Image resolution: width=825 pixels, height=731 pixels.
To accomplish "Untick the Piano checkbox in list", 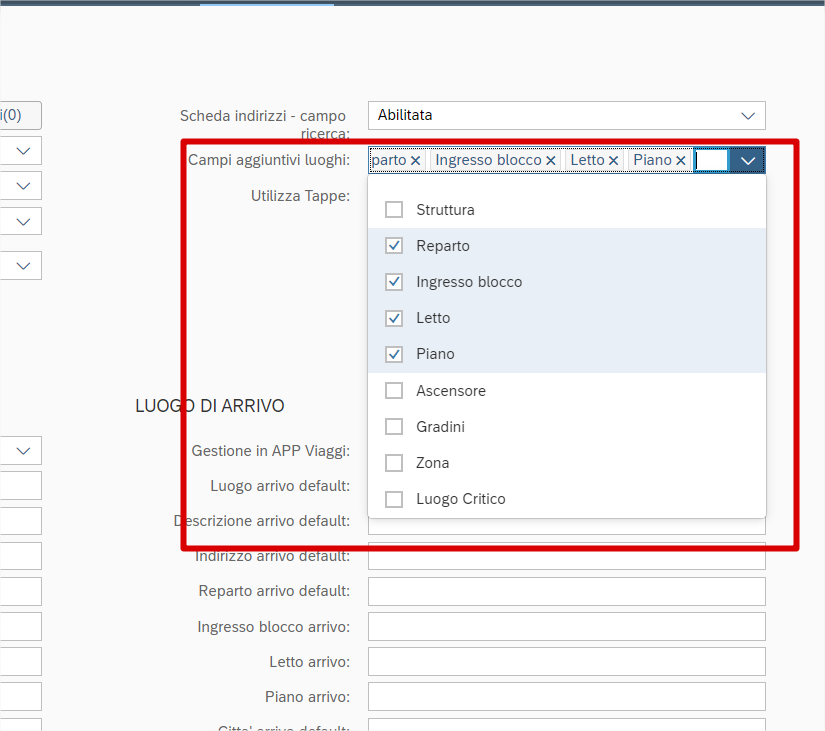I will coord(394,354).
